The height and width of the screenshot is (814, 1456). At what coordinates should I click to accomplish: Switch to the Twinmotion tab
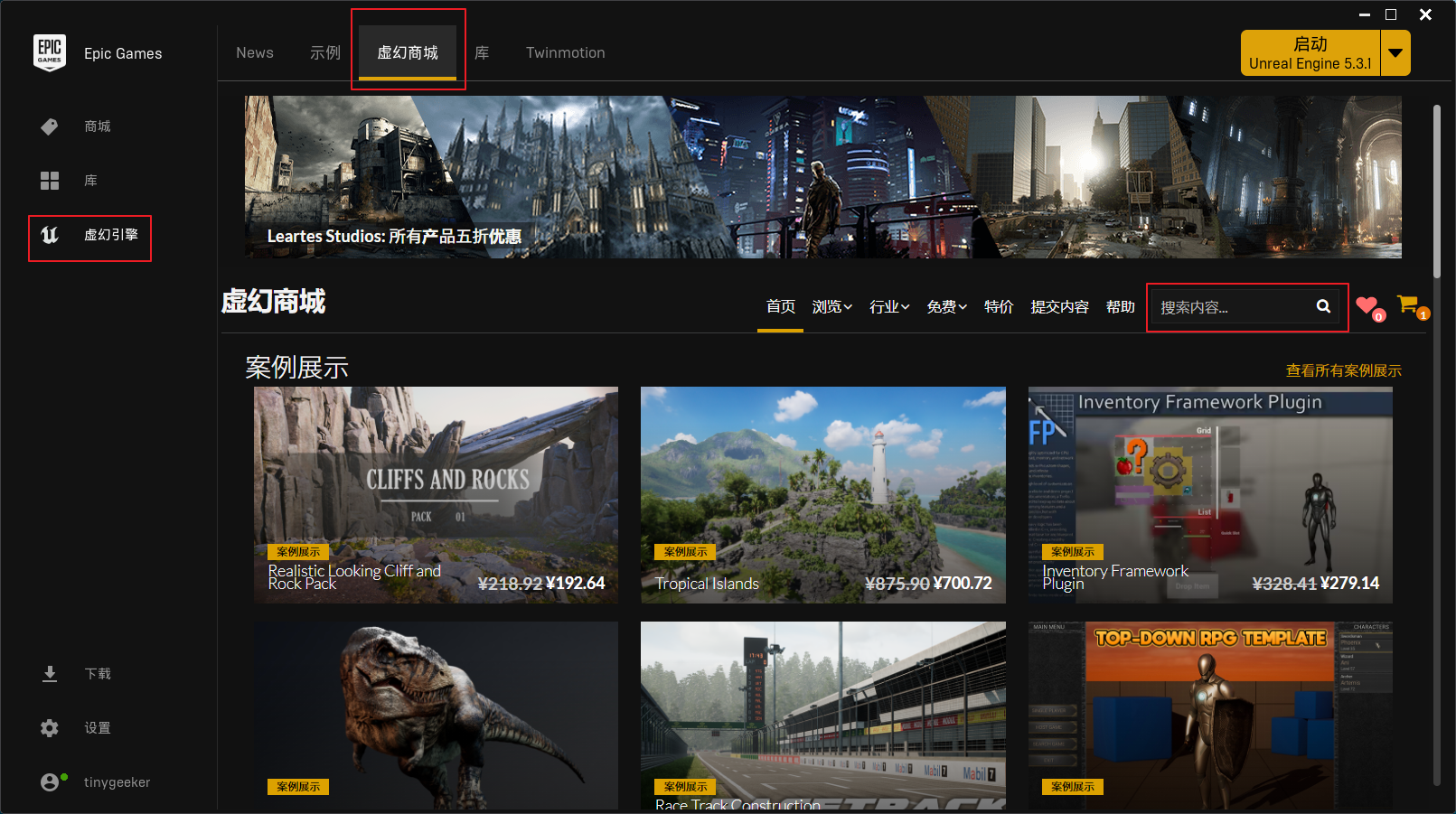(566, 53)
